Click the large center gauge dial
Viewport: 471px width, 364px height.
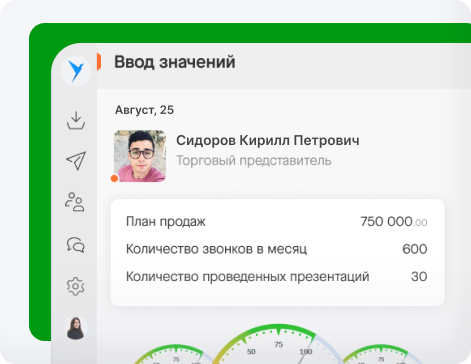point(278,344)
